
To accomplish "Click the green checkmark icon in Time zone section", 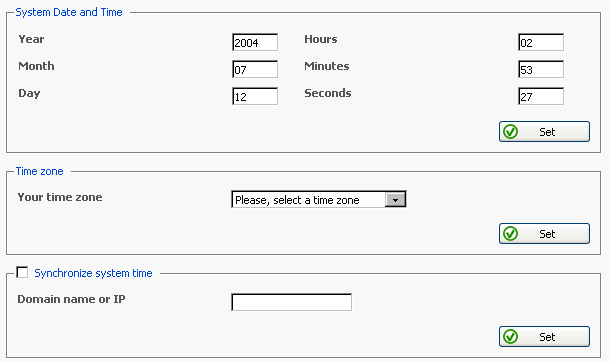I will click(x=510, y=234).
